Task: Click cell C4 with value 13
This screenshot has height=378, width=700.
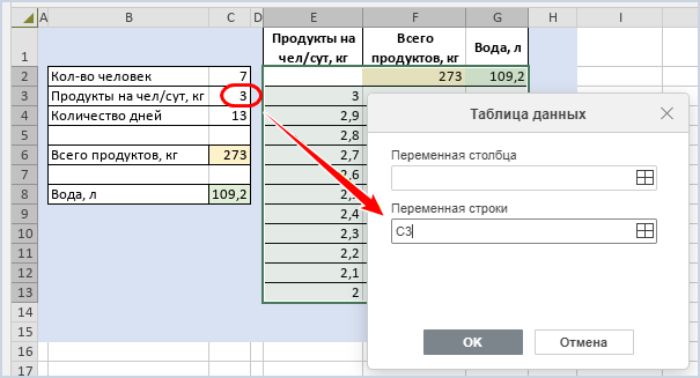Action: [x=229, y=116]
